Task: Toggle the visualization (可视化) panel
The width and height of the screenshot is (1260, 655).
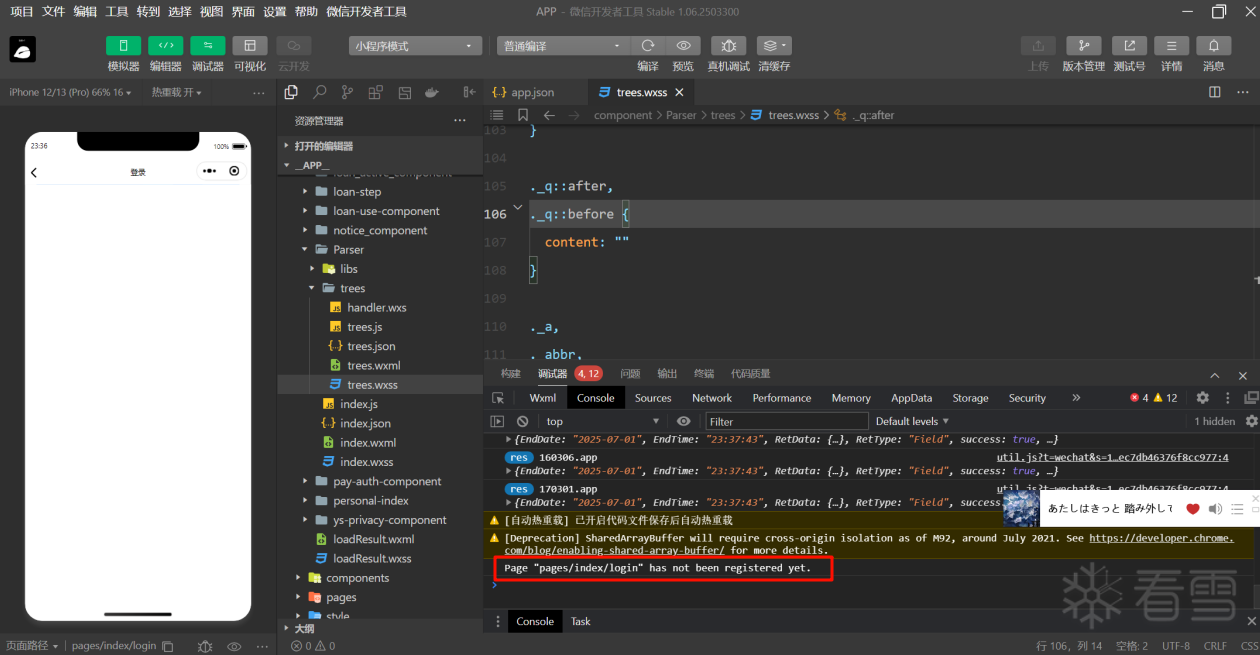Action: (x=250, y=46)
